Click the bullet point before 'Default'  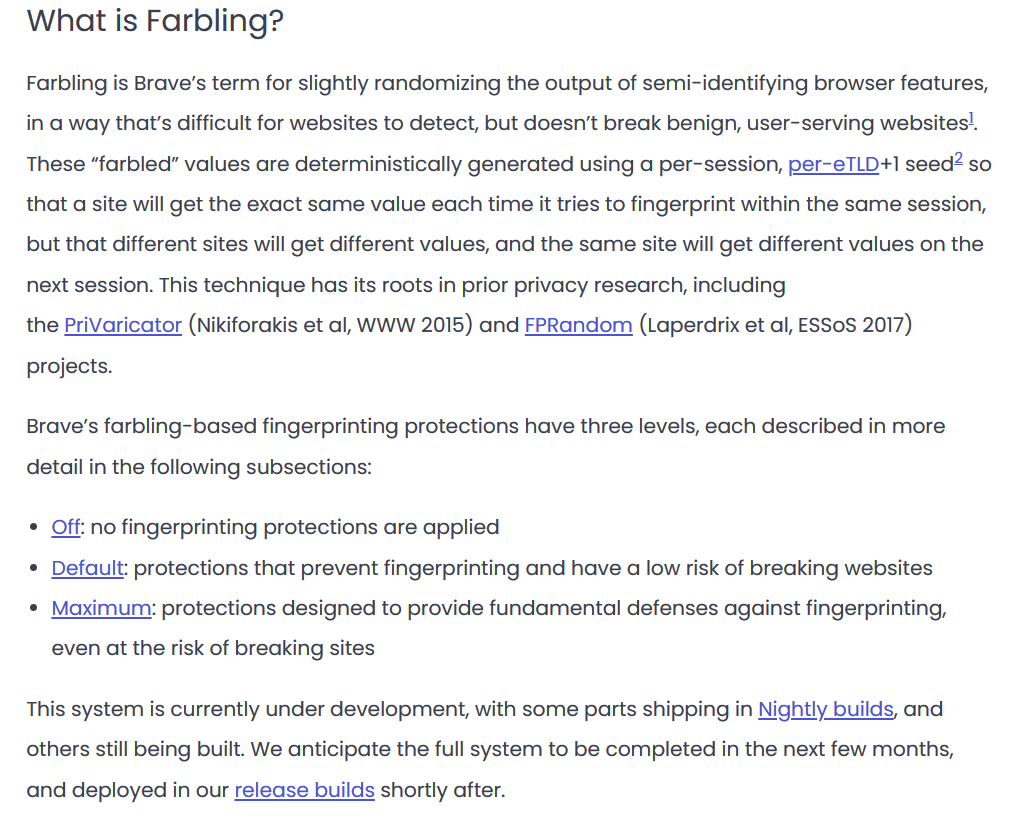point(34,568)
